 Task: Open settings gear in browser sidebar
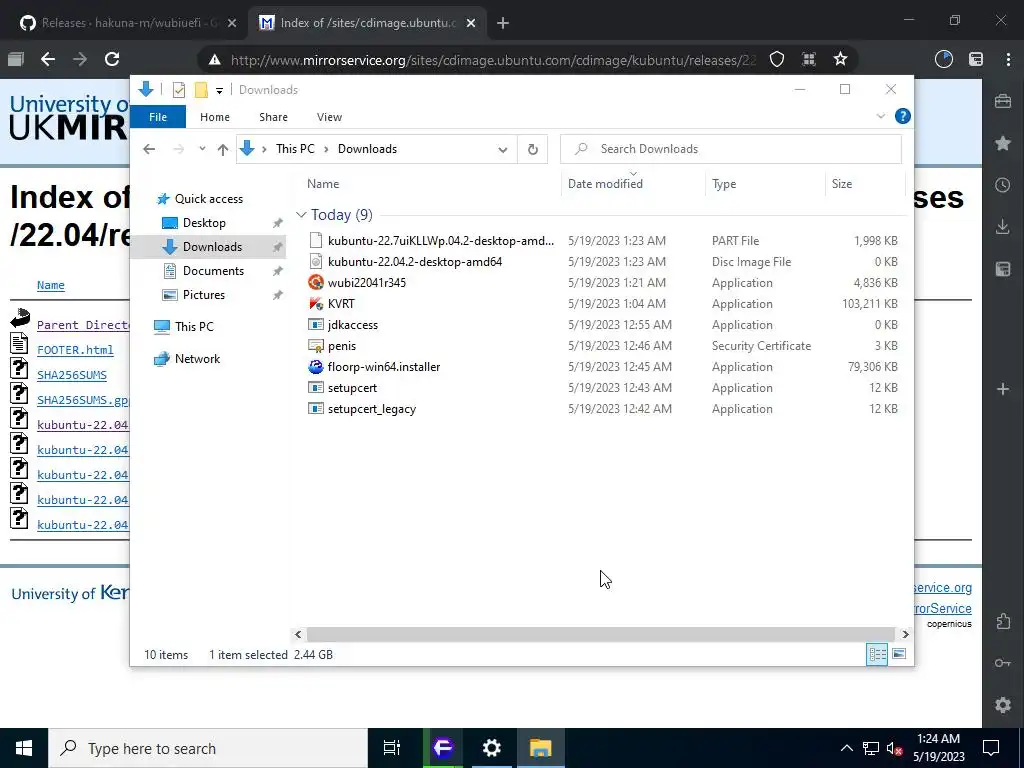(x=1003, y=705)
